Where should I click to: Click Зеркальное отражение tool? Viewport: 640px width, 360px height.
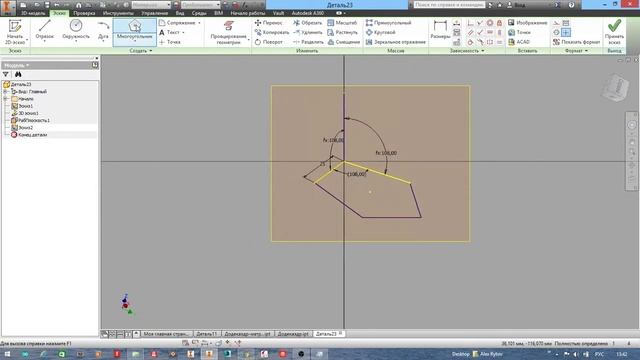click(x=396, y=42)
